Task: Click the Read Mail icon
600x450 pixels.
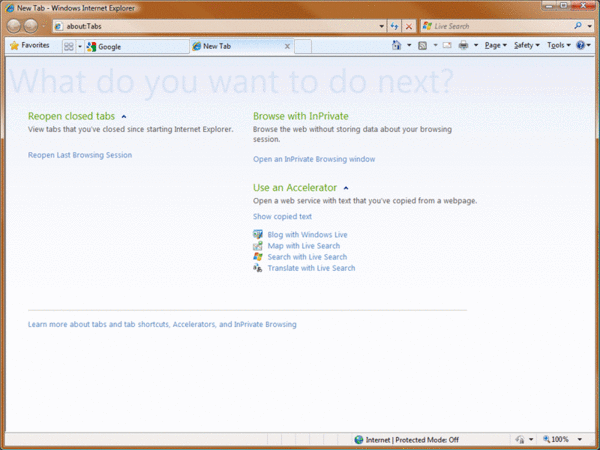Action: click(447, 45)
